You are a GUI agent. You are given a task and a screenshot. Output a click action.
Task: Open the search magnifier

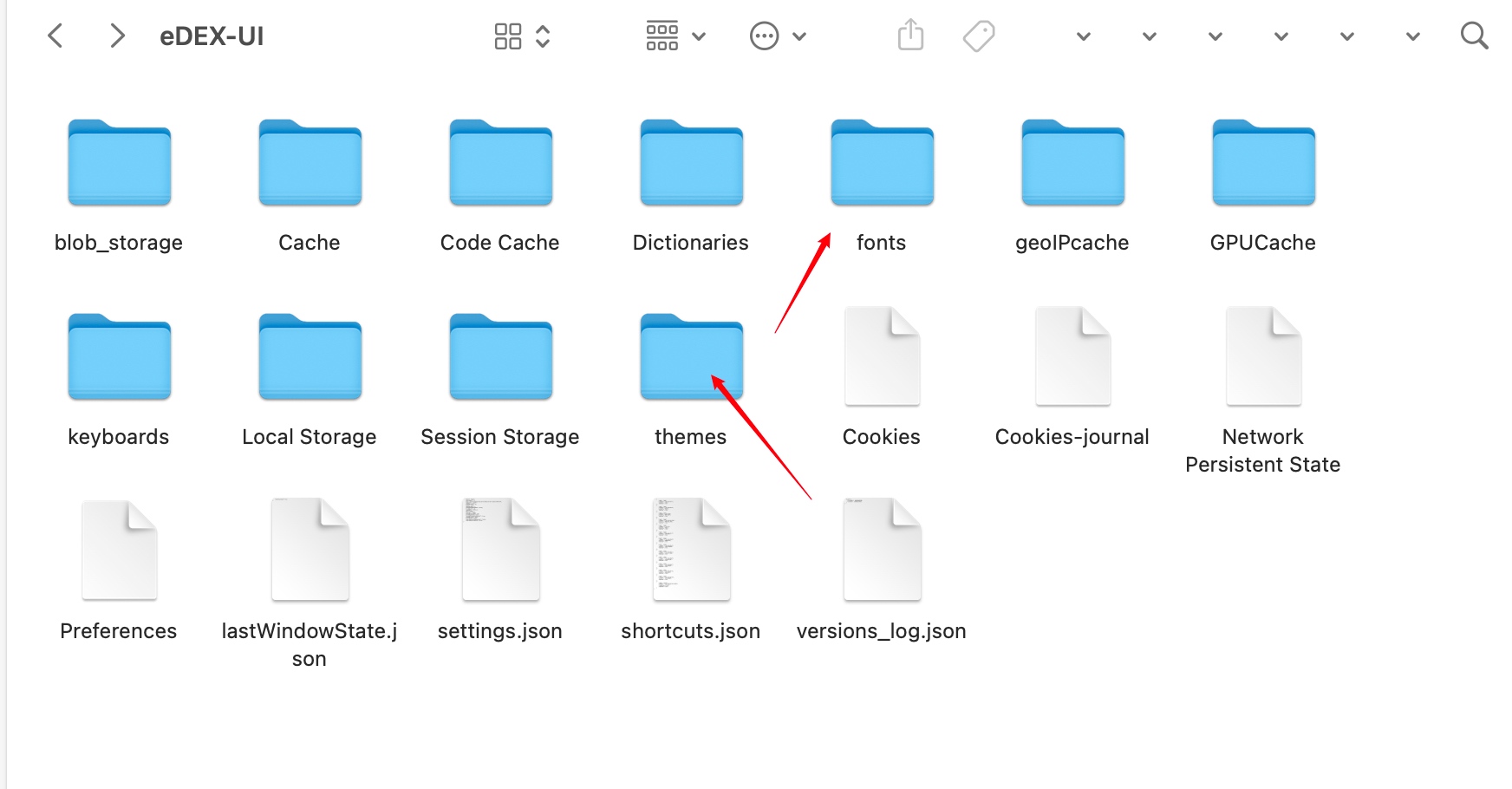(x=1474, y=36)
